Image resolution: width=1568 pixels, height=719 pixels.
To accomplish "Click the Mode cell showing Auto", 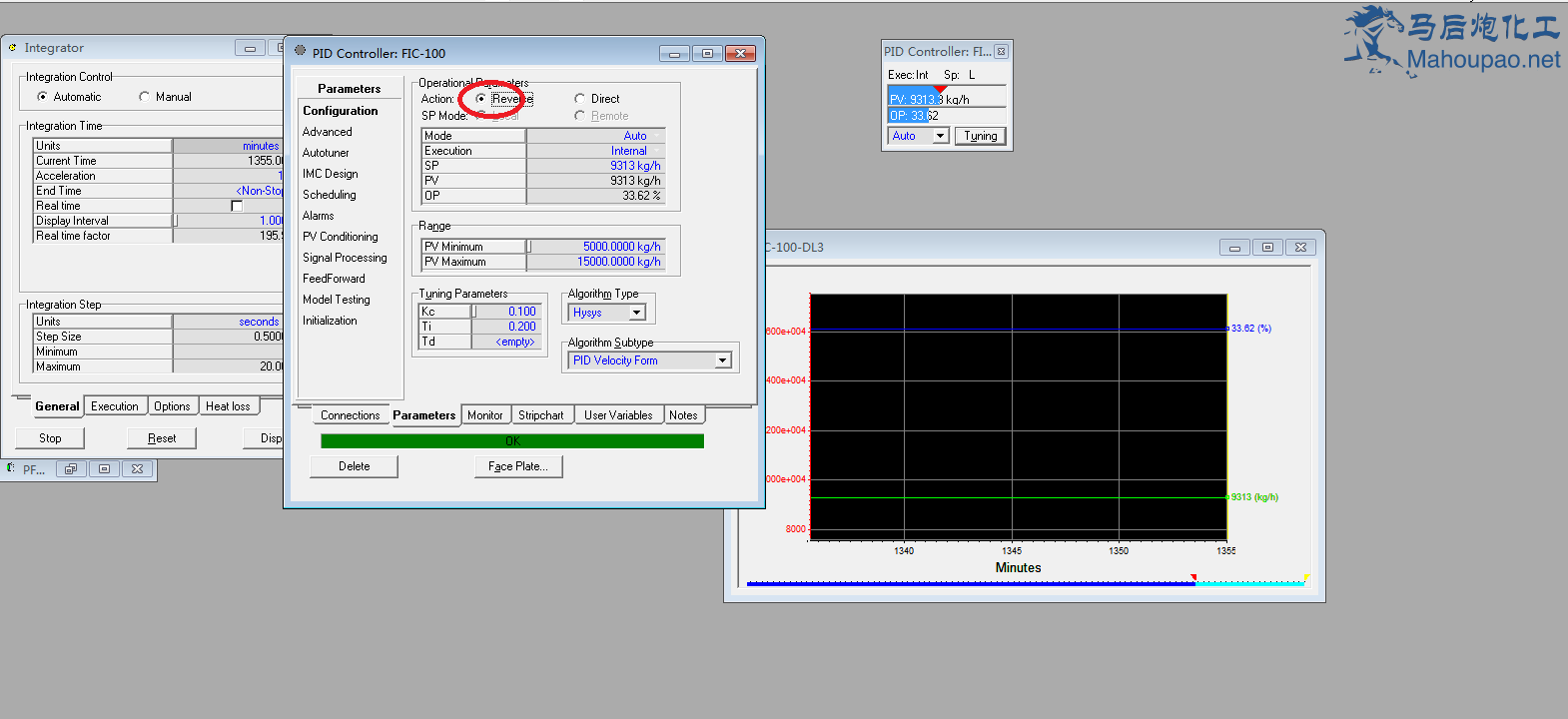I will (595, 136).
